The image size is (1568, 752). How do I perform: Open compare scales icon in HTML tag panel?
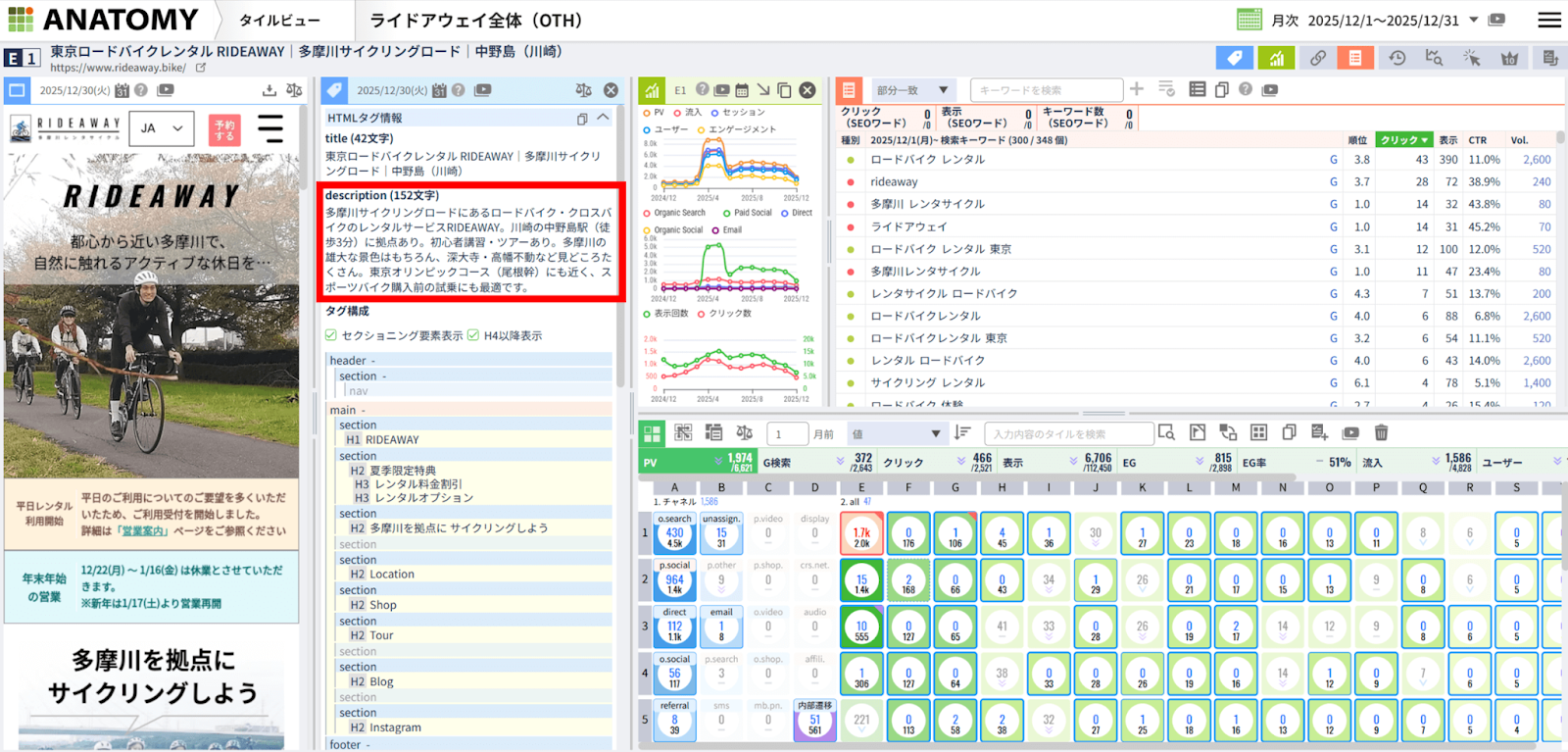click(584, 90)
